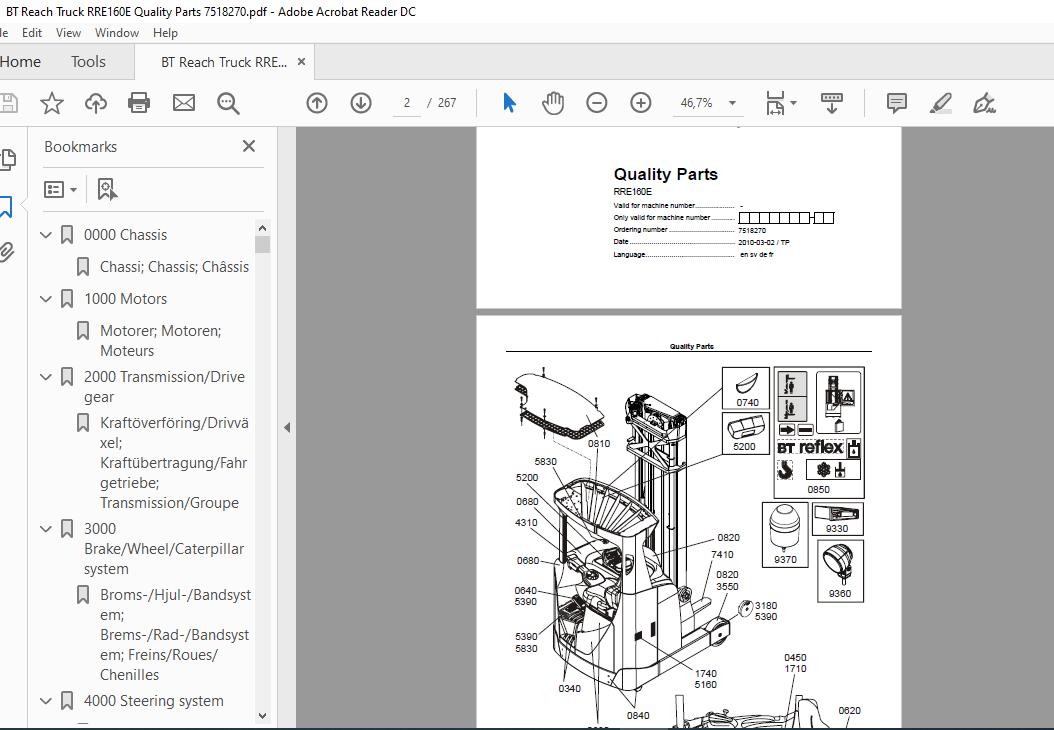
Task: Jump to 3000 Brake/Wheel/Caterpillar system
Action: pyautogui.click(x=164, y=549)
